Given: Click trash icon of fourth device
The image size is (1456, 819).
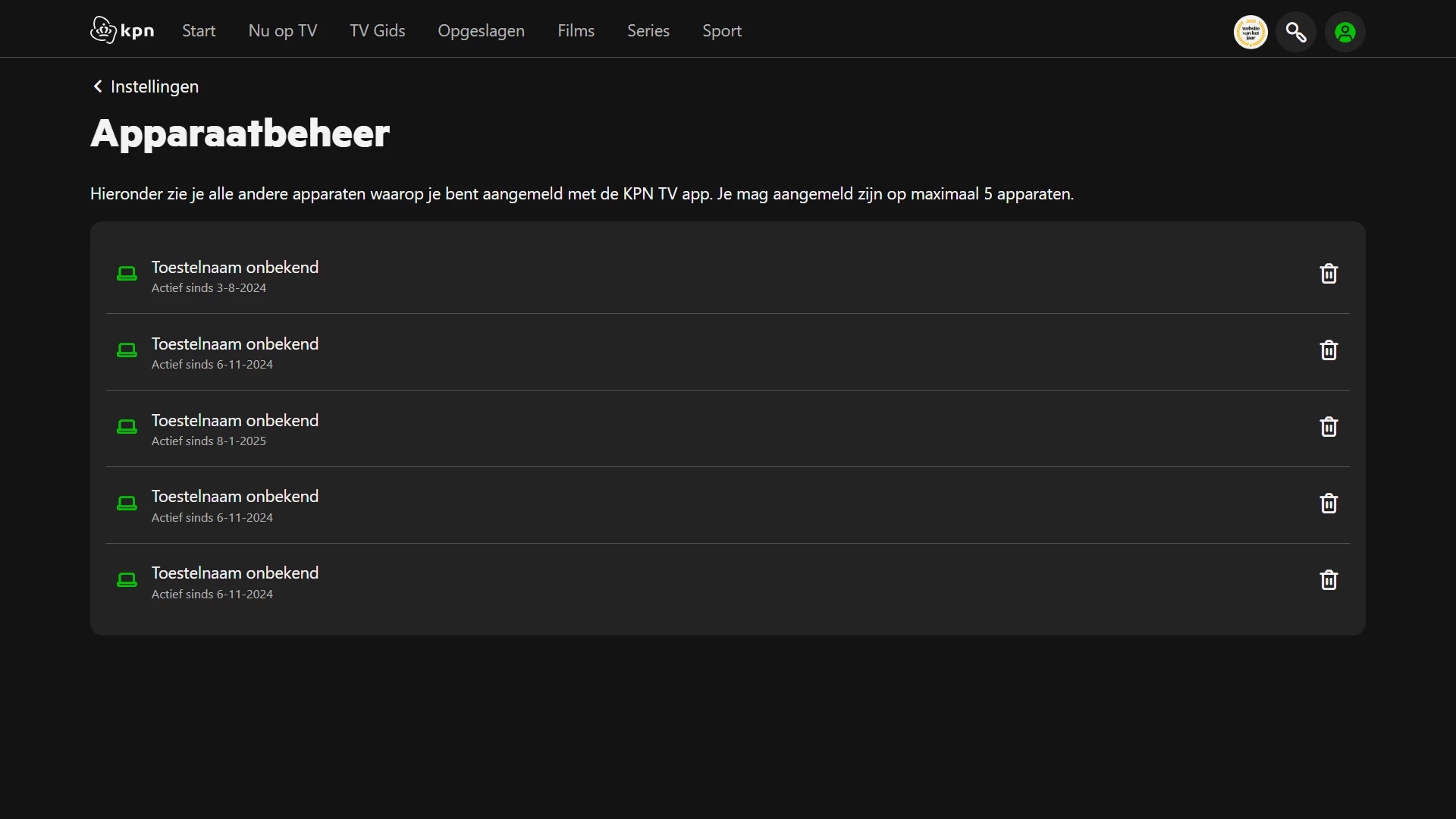Looking at the screenshot, I should (x=1328, y=504).
